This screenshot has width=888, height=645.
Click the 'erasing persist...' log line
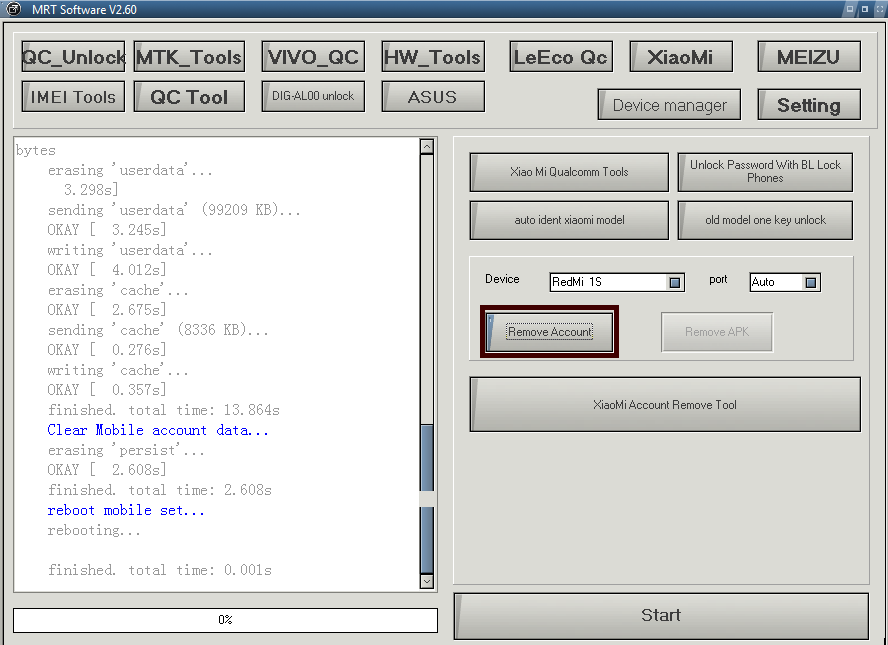tap(126, 450)
